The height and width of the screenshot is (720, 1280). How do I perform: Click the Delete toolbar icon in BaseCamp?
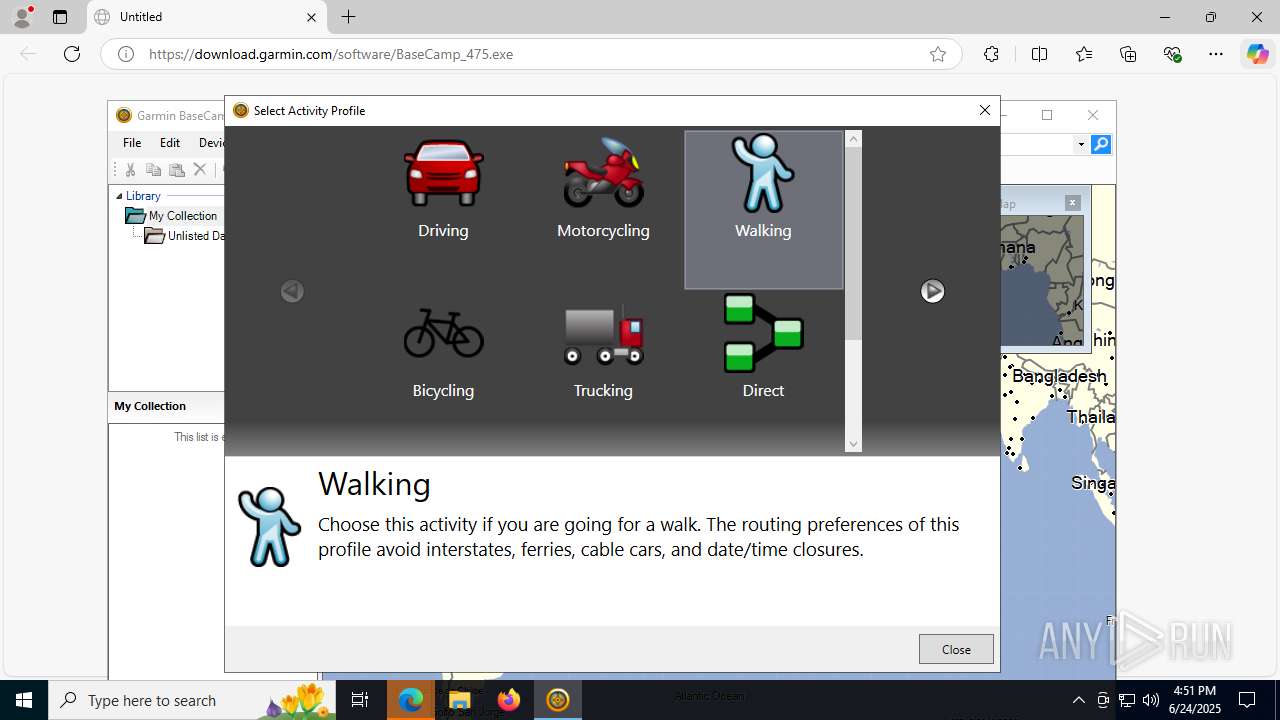pos(199,170)
